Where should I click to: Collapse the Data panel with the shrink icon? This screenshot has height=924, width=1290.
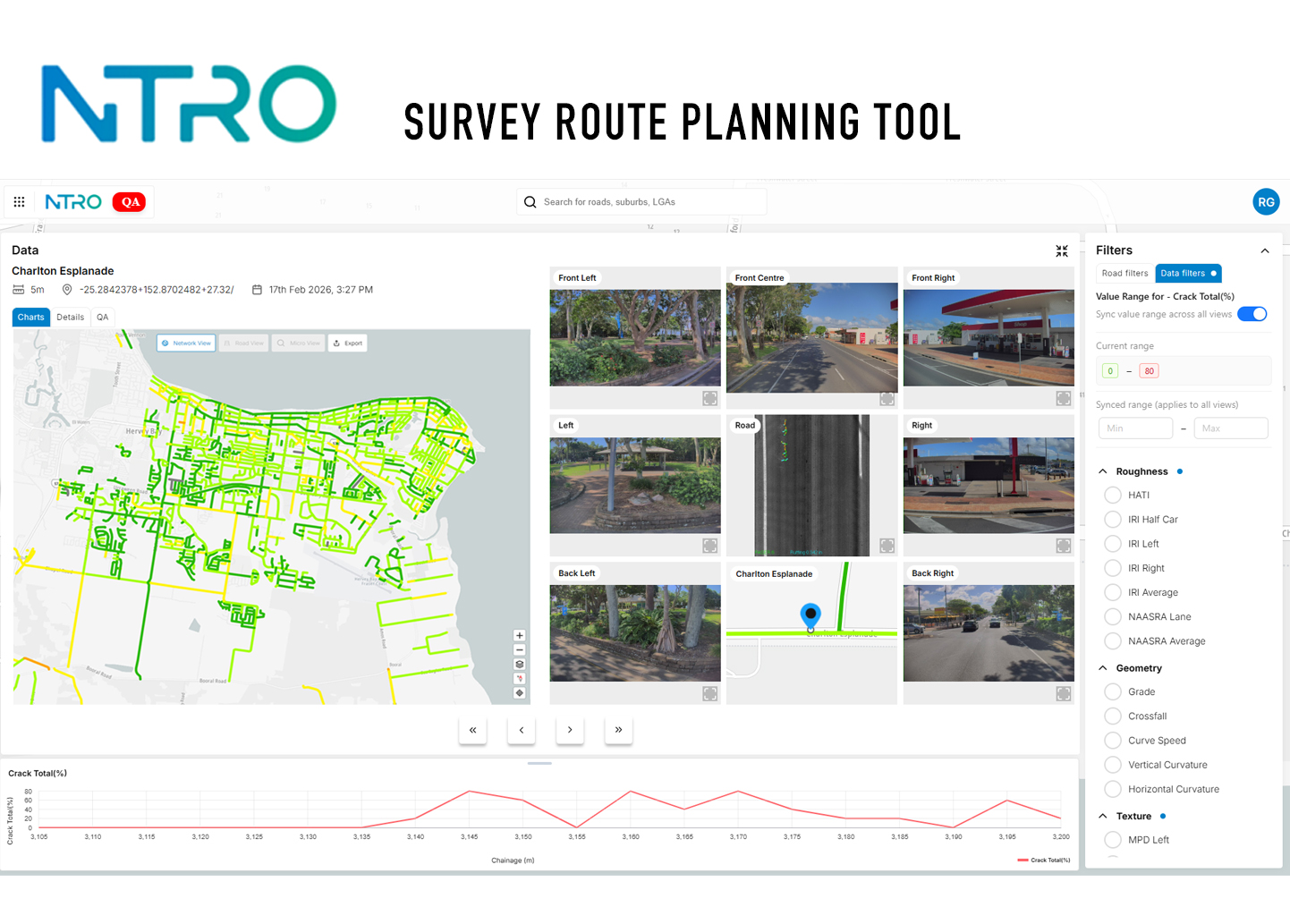[1062, 251]
